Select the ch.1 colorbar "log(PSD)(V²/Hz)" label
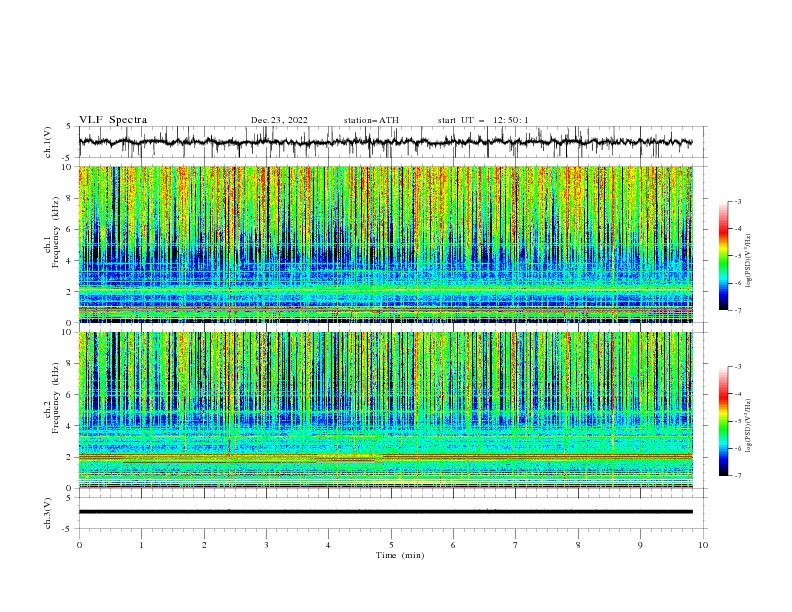Screen dimensions: 792x612 (748, 261)
